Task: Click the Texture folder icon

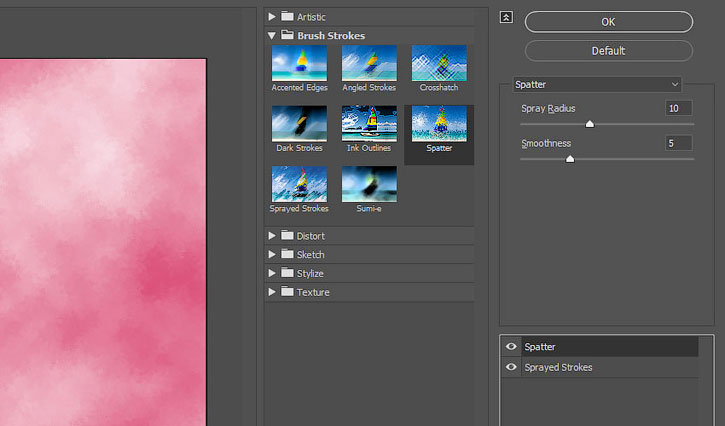Action: (x=287, y=291)
